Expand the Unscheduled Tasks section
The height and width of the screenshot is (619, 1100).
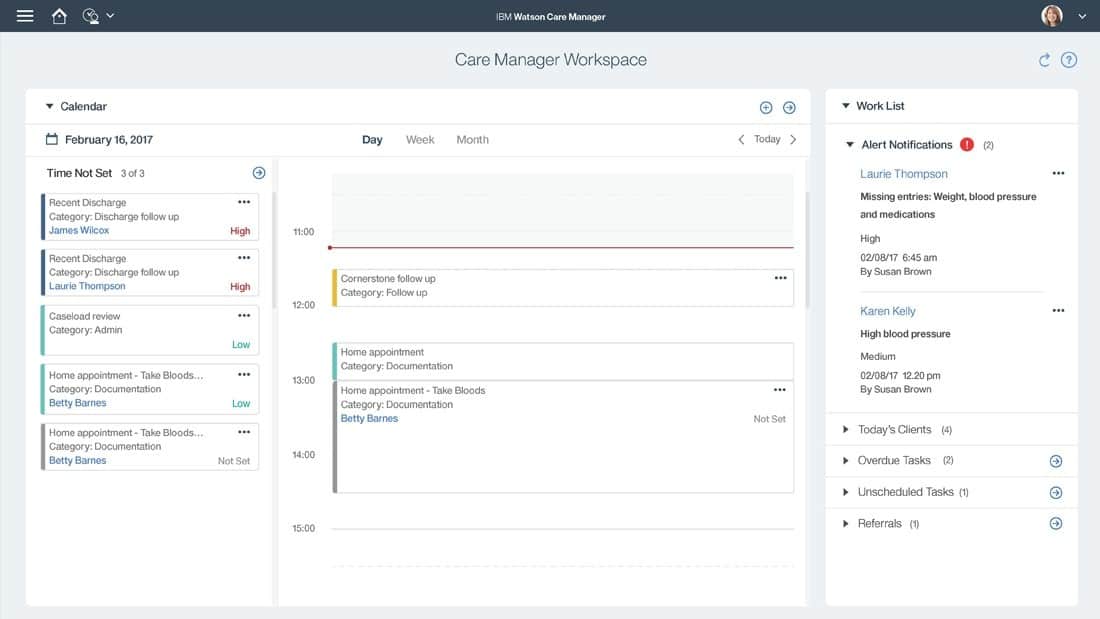(x=845, y=492)
